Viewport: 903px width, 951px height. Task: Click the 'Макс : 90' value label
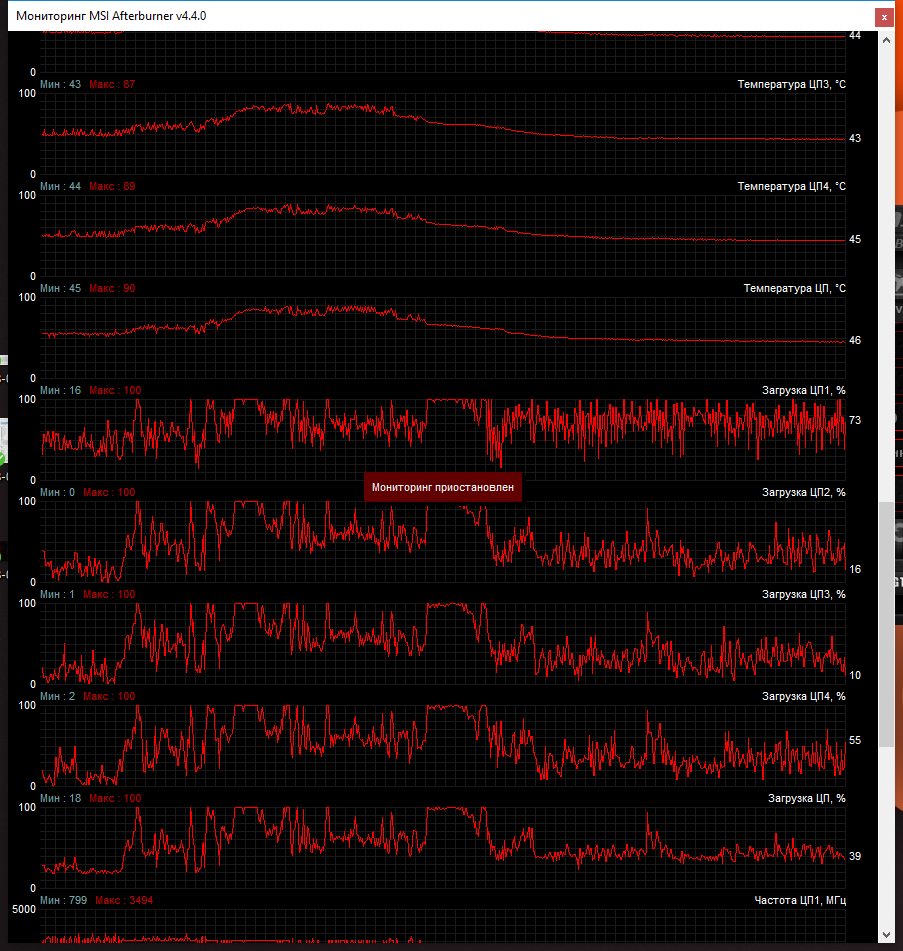pyautogui.click(x=112, y=288)
